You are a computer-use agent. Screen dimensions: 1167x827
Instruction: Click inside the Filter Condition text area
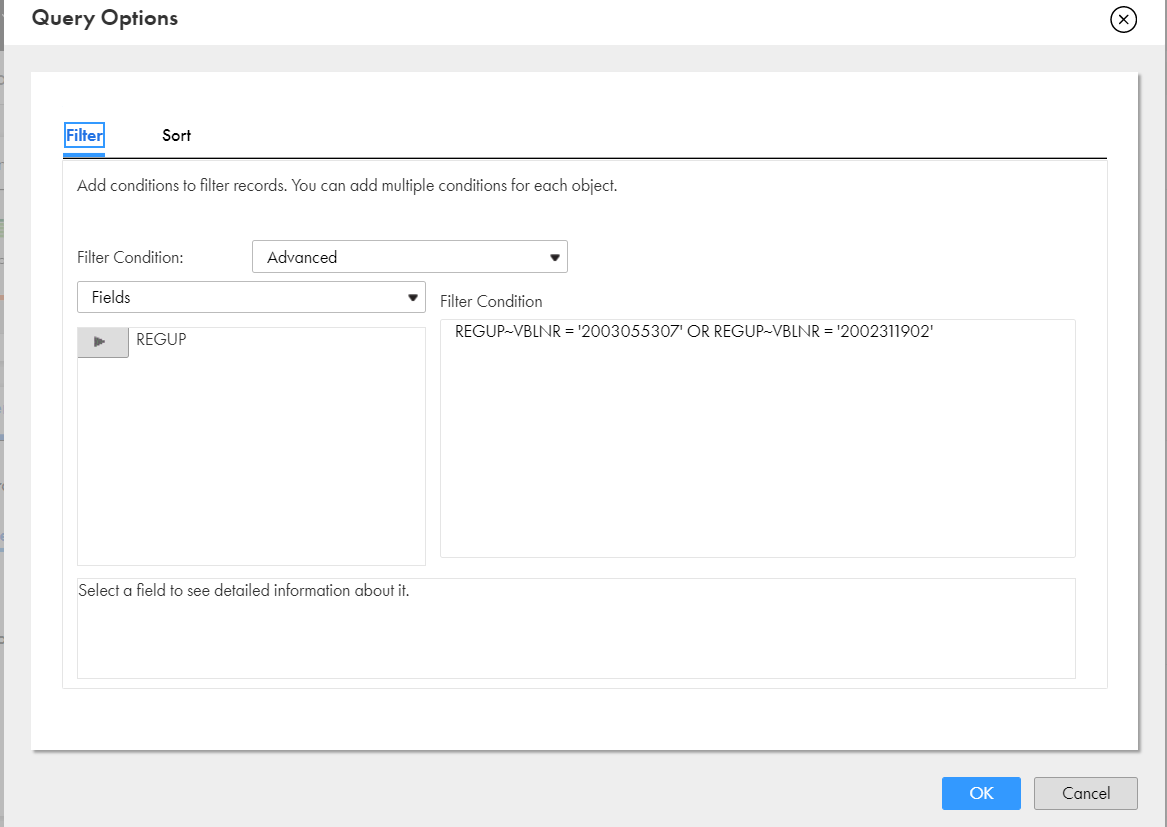(x=758, y=438)
